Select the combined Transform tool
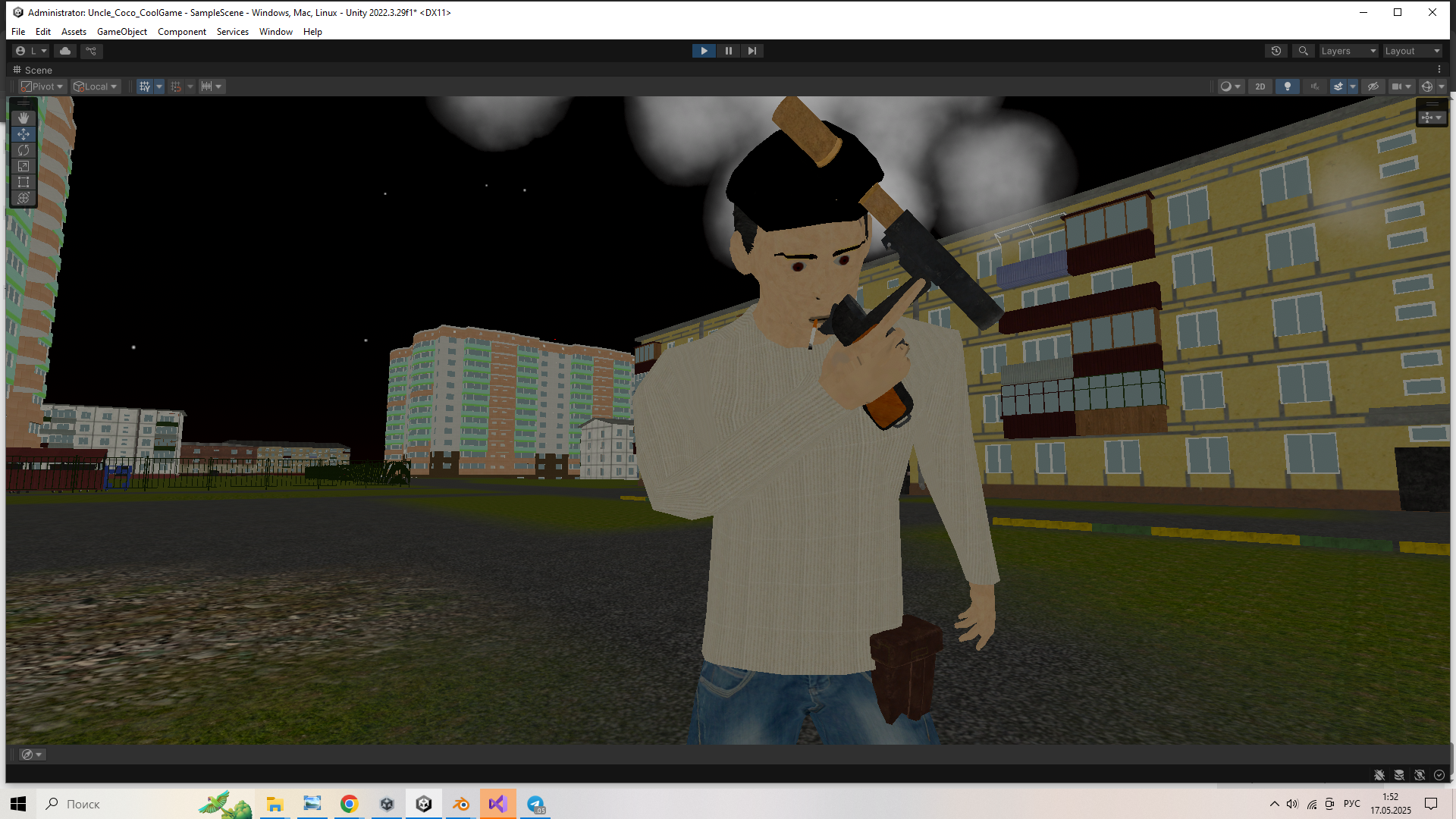Viewport: 1456px width, 819px height. coord(24,199)
